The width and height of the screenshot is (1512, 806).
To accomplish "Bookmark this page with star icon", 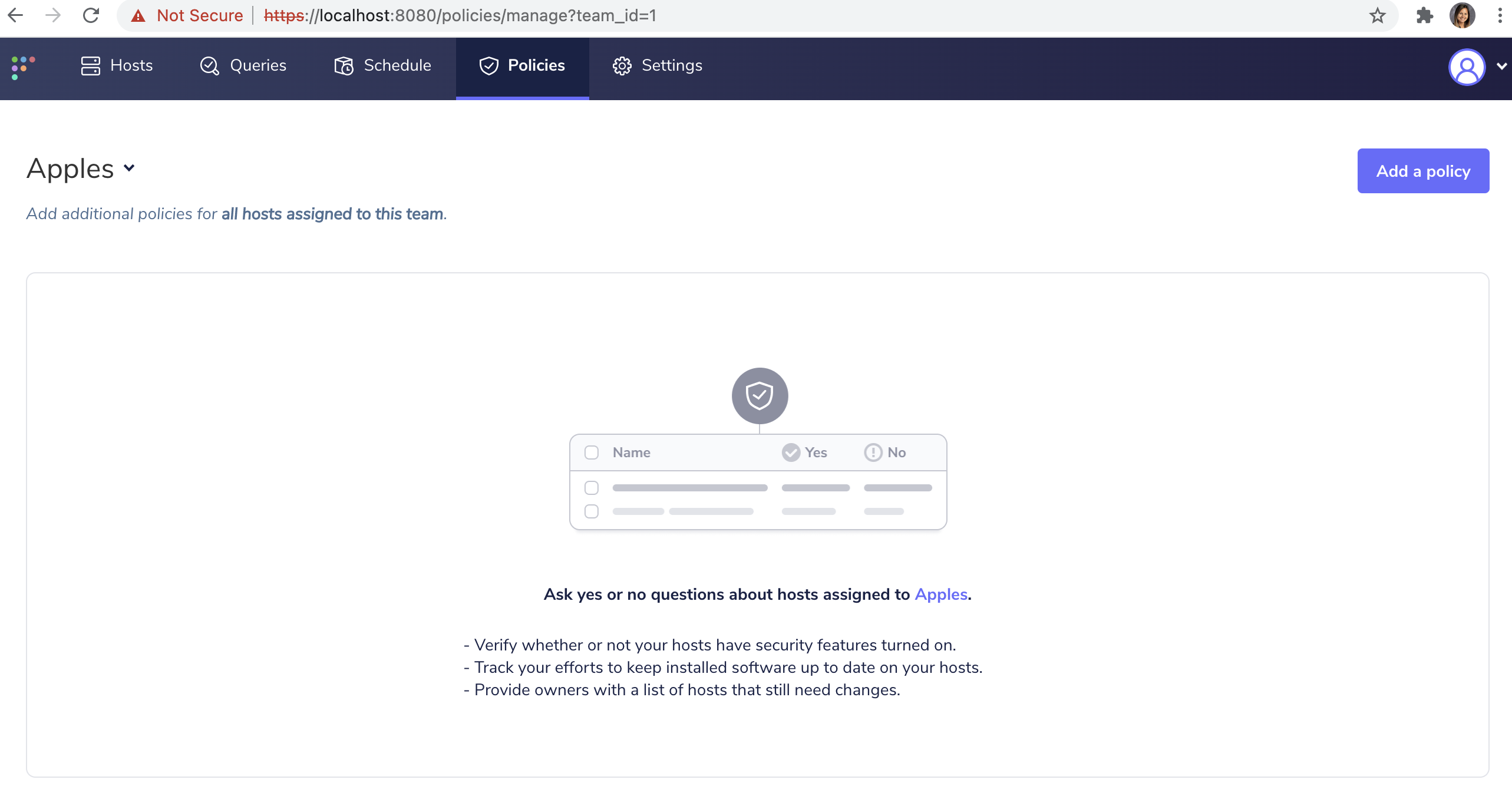I will pos(1377,16).
